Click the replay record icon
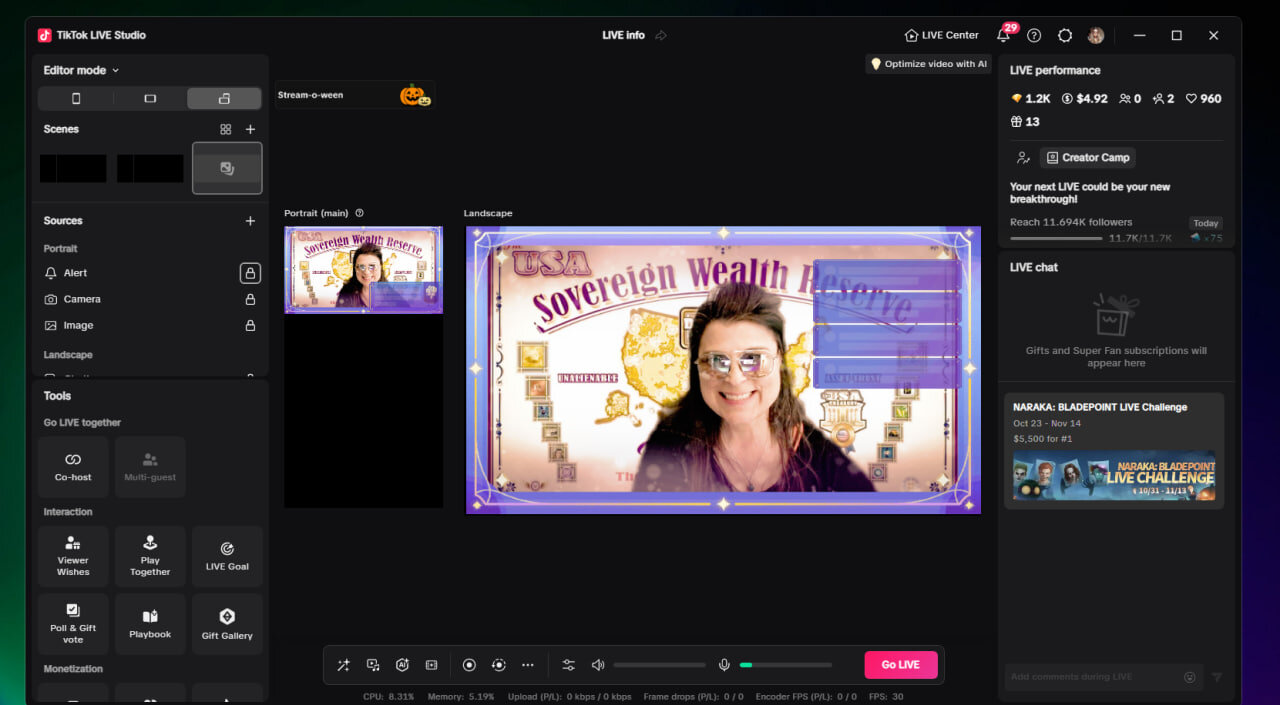 tap(498, 665)
